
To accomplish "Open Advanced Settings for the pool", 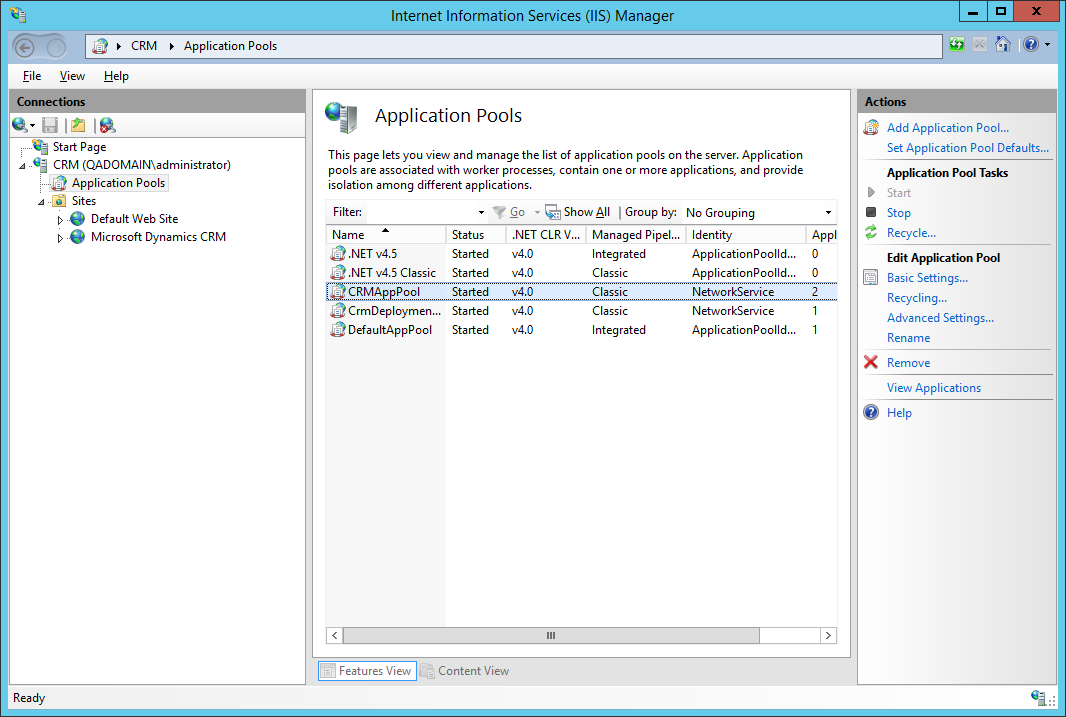I will pyautogui.click(x=940, y=318).
